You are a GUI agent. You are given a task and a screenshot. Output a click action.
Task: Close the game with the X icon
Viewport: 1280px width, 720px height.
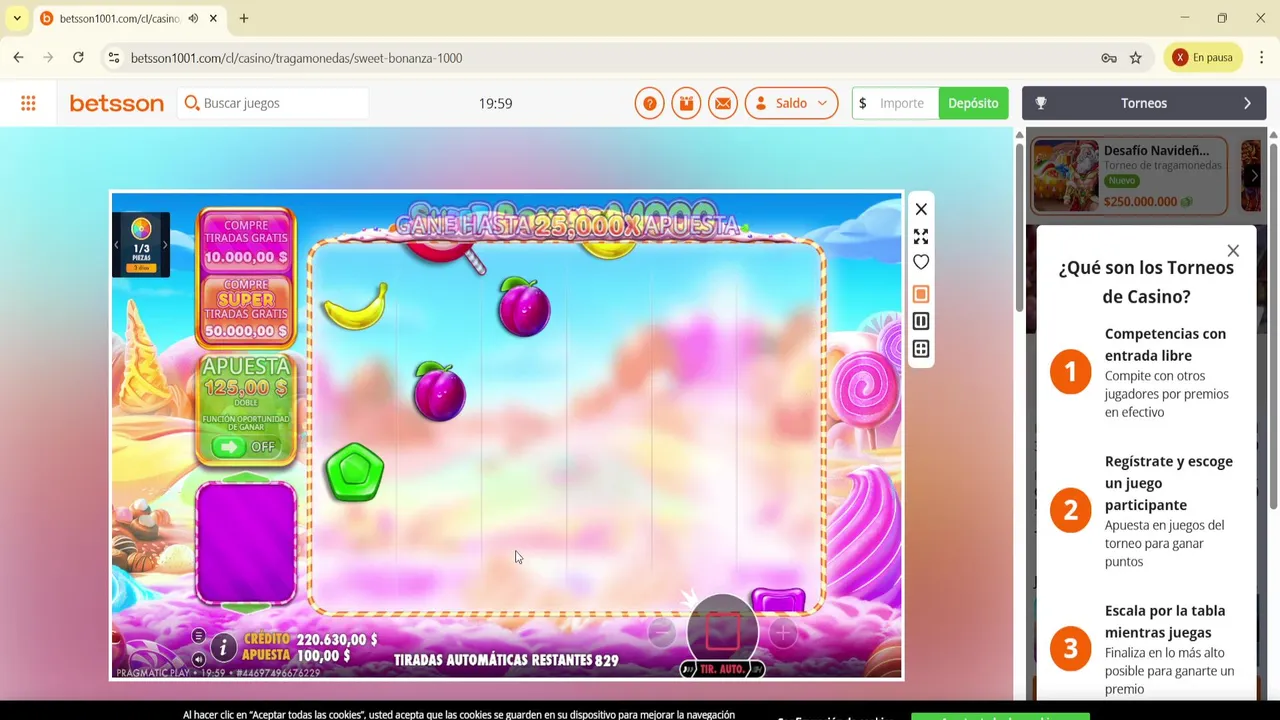[921, 209]
